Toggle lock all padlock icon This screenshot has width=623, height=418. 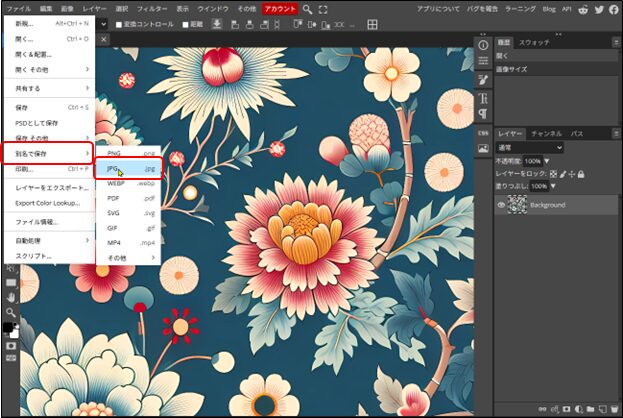pyautogui.click(x=581, y=174)
